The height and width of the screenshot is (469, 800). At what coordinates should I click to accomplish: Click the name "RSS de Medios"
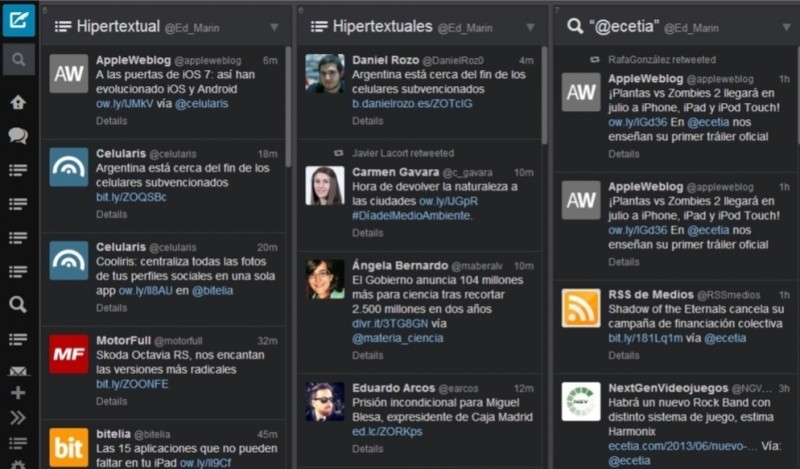click(651, 294)
